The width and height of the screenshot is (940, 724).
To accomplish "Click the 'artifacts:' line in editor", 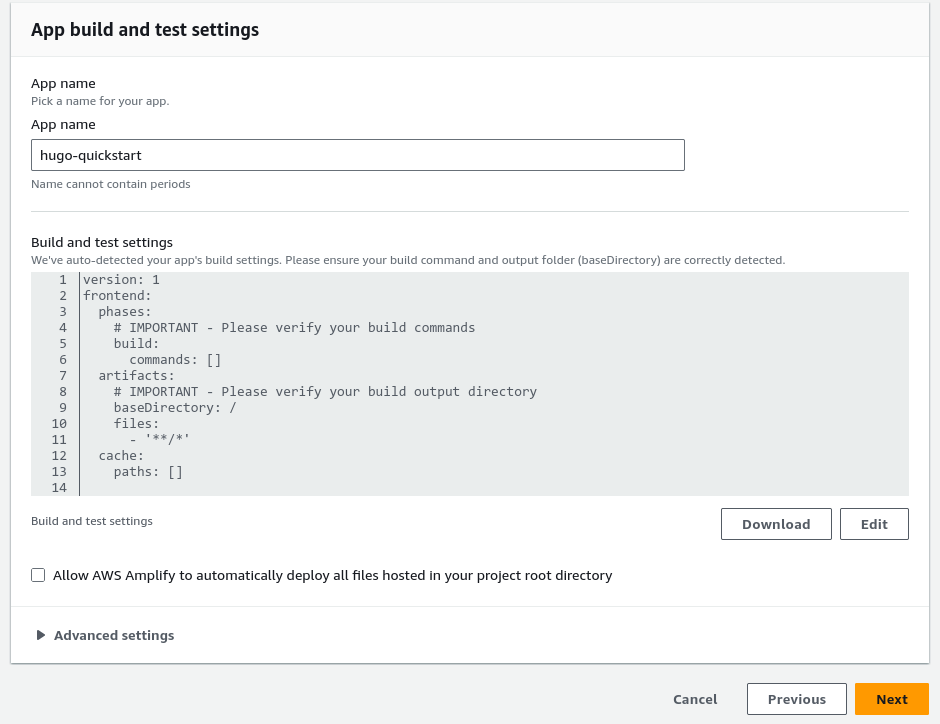I will (136, 376).
